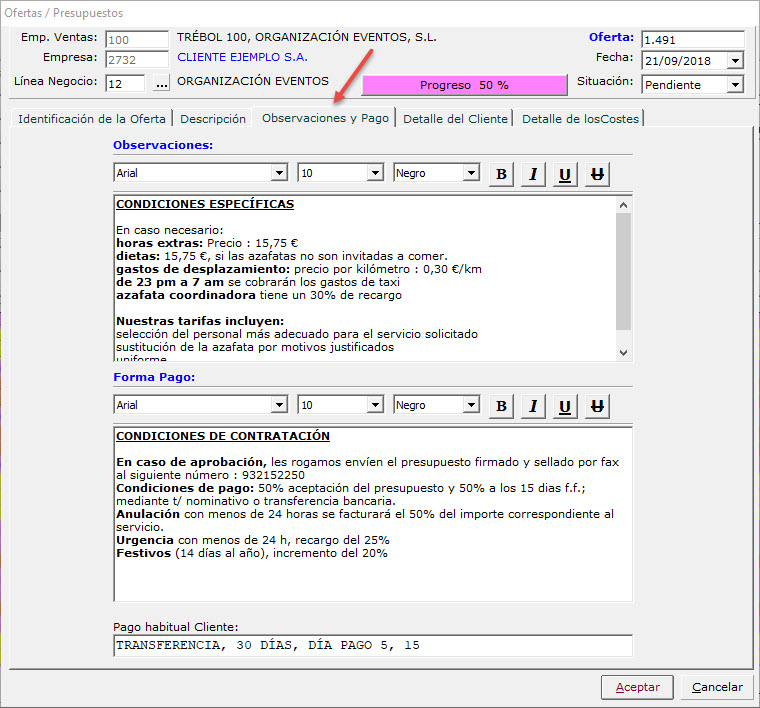This screenshot has height=708, width=760.
Task: Click the Pago habitual Cliente text field
Action: point(373,645)
